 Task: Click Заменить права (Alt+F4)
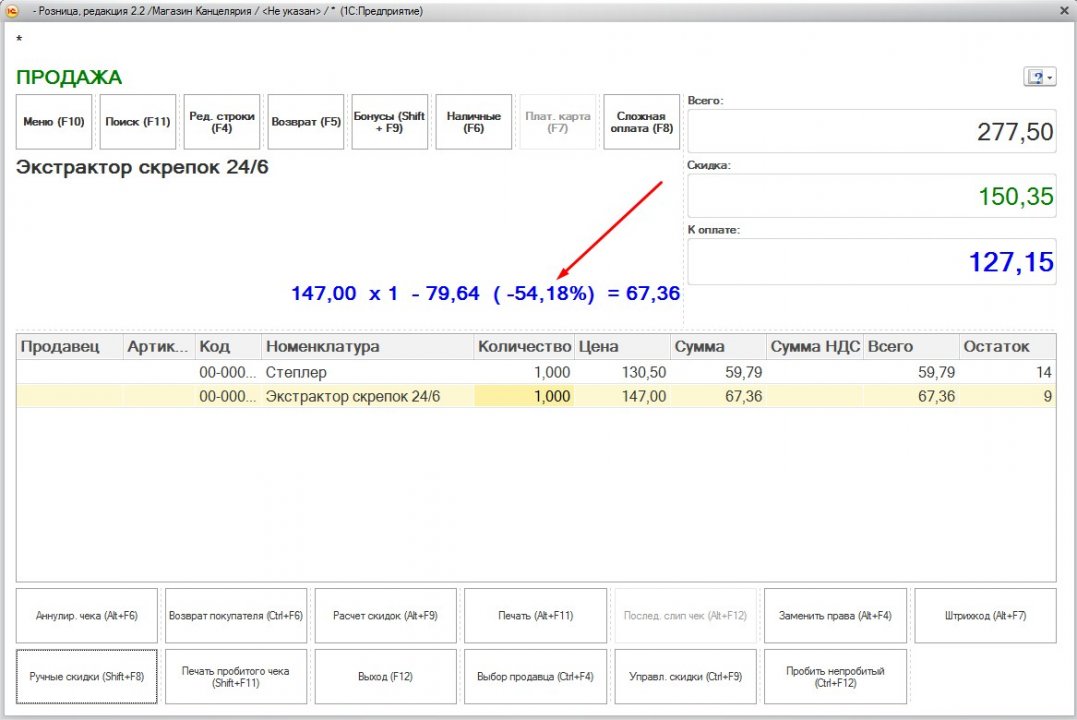click(835, 616)
